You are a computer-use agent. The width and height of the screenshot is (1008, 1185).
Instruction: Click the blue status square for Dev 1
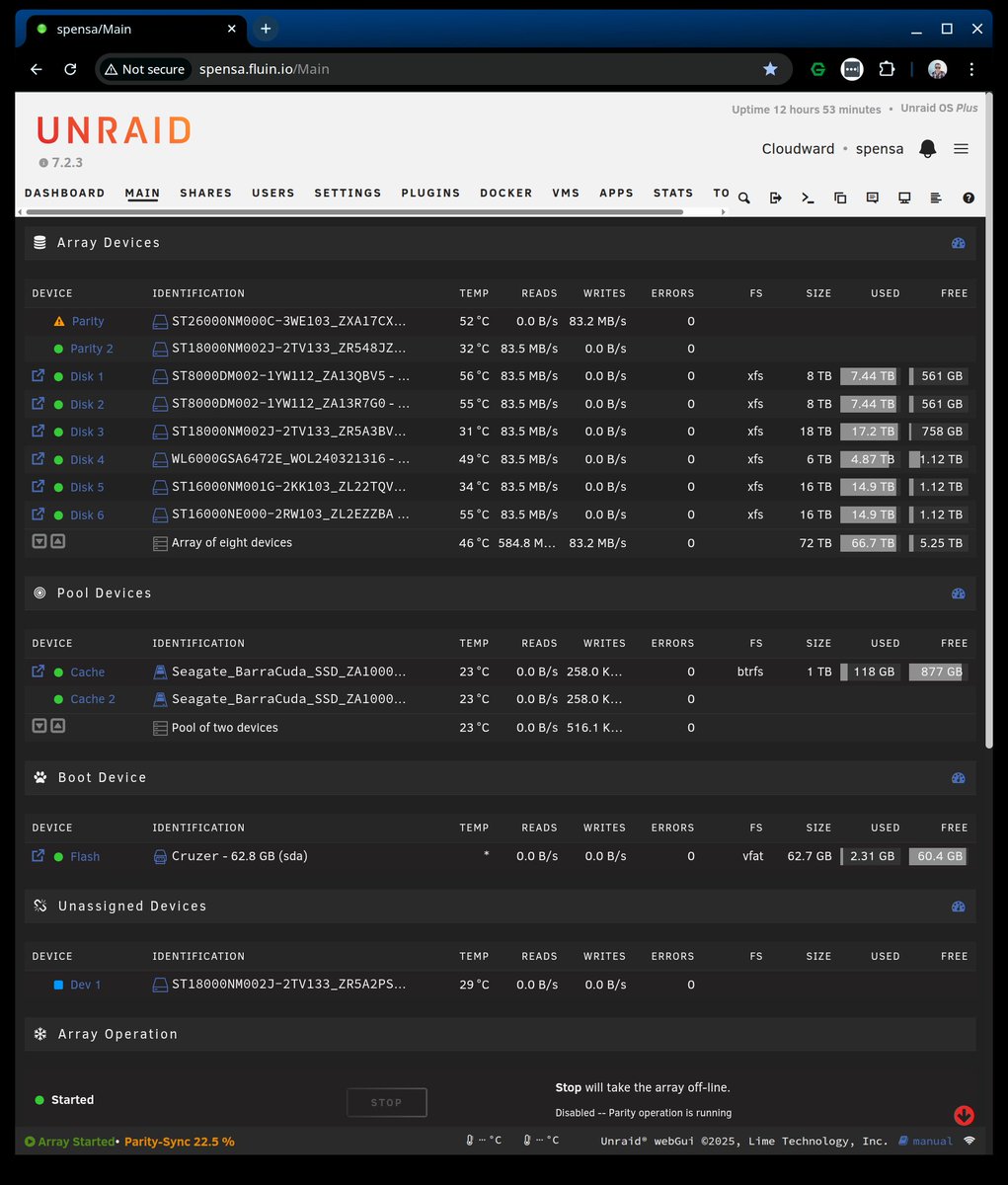(x=58, y=985)
